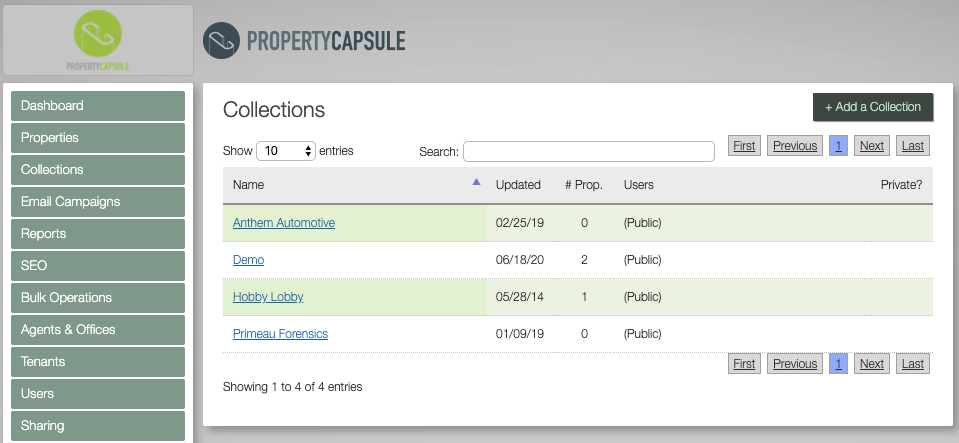Sort by the Updated column header

518,185
